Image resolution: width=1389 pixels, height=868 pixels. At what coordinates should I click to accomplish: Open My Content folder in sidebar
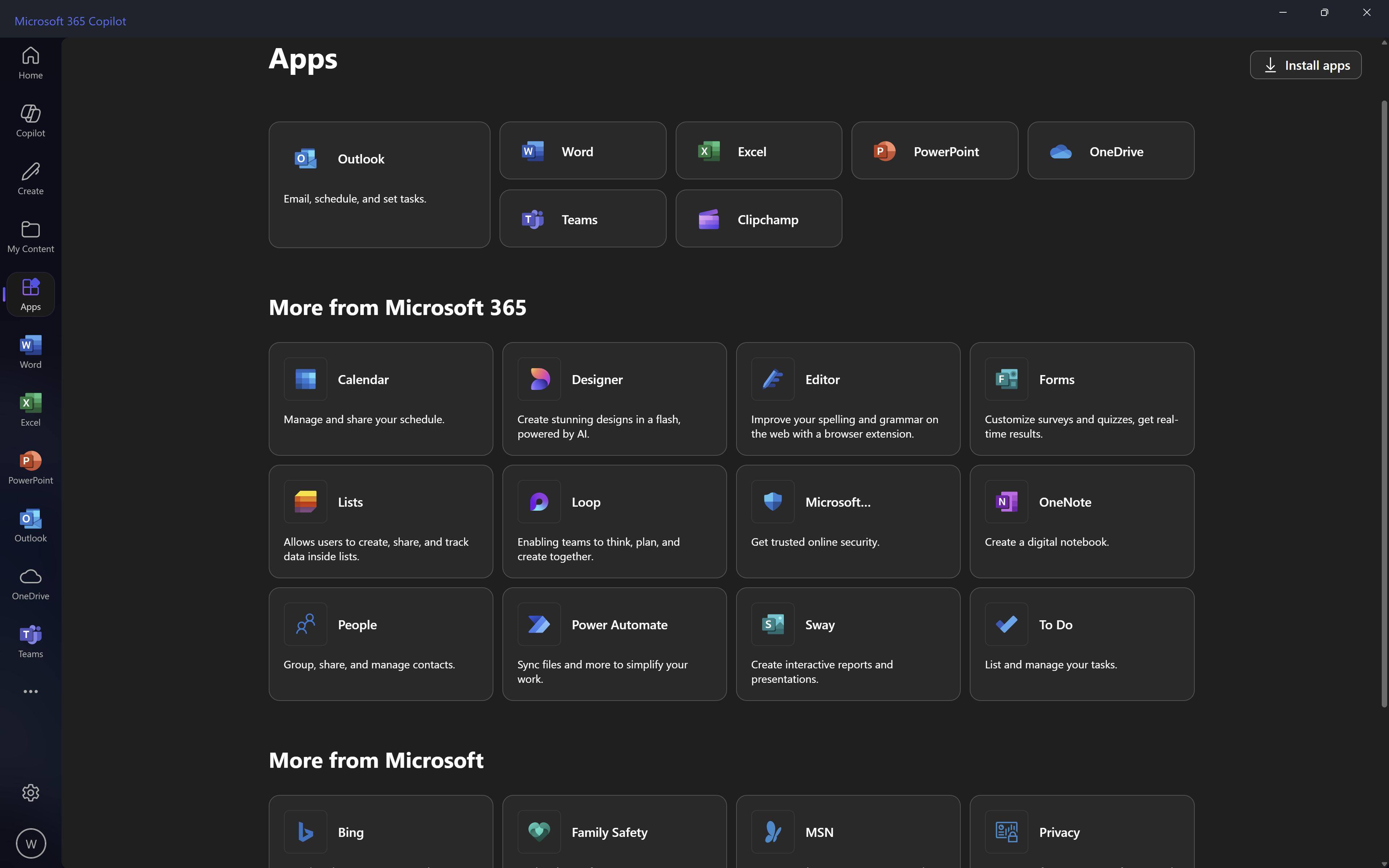click(x=30, y=236)
